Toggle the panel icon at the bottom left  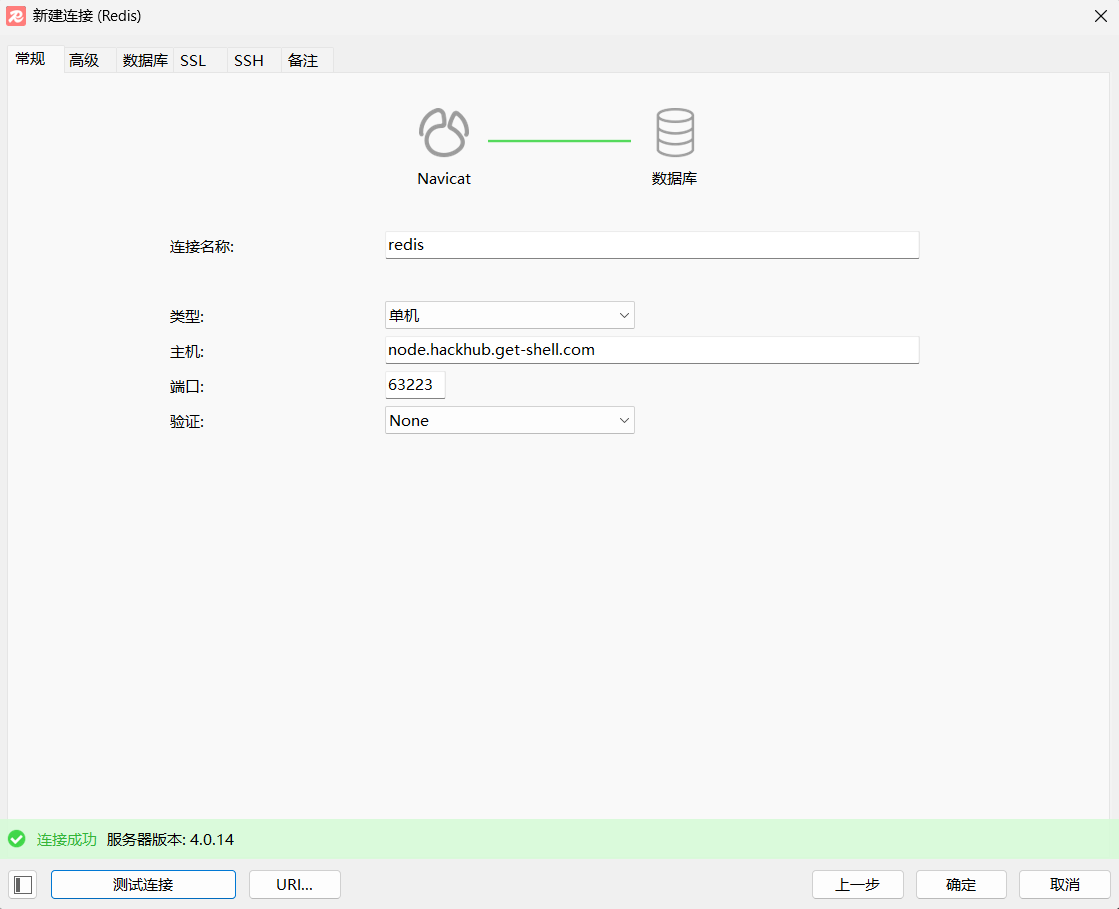[x=22, y=884]
